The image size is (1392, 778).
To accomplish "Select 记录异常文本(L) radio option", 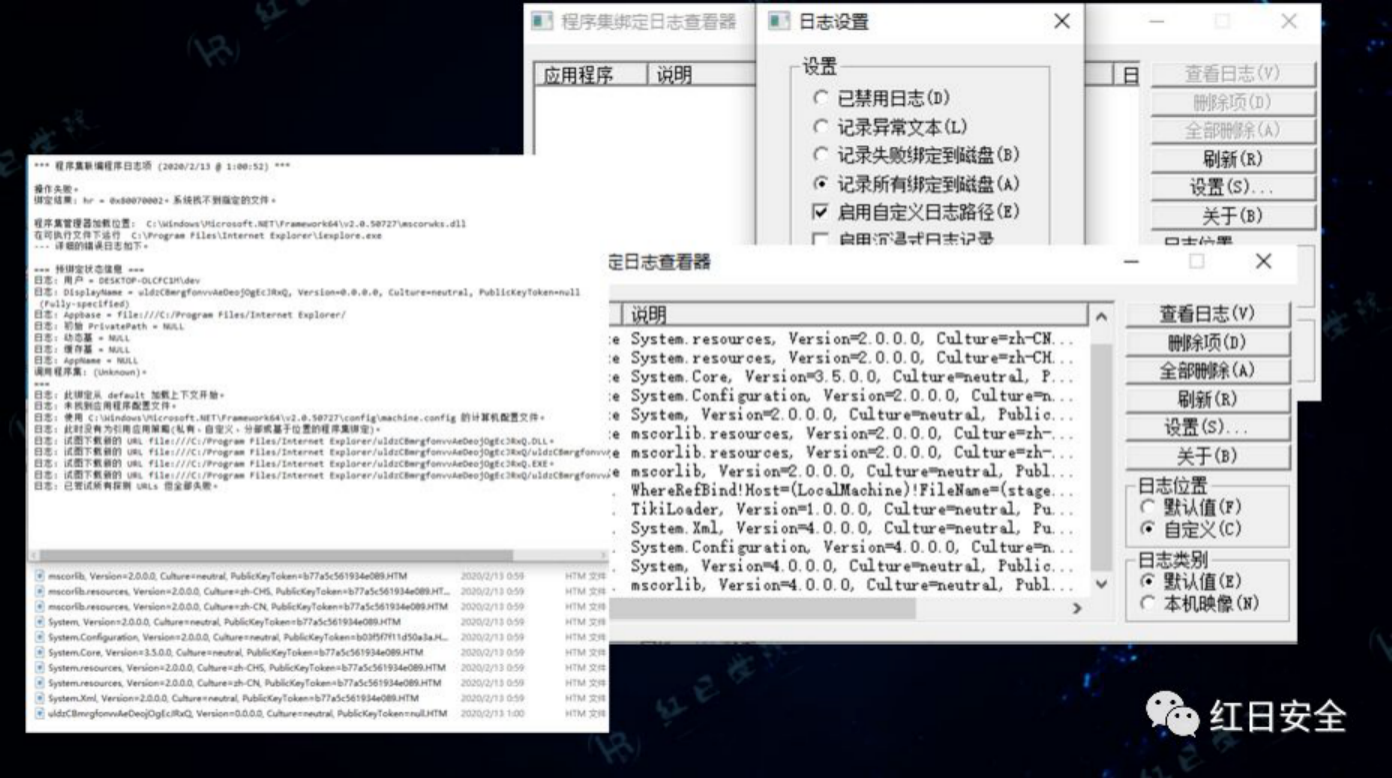I will 820,127.
